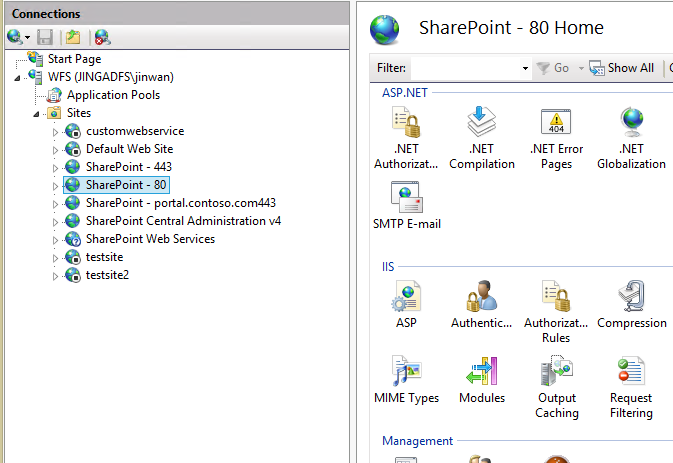The image size is (673, 463).
Task: Click the Management group header
Action: [418, 441]
